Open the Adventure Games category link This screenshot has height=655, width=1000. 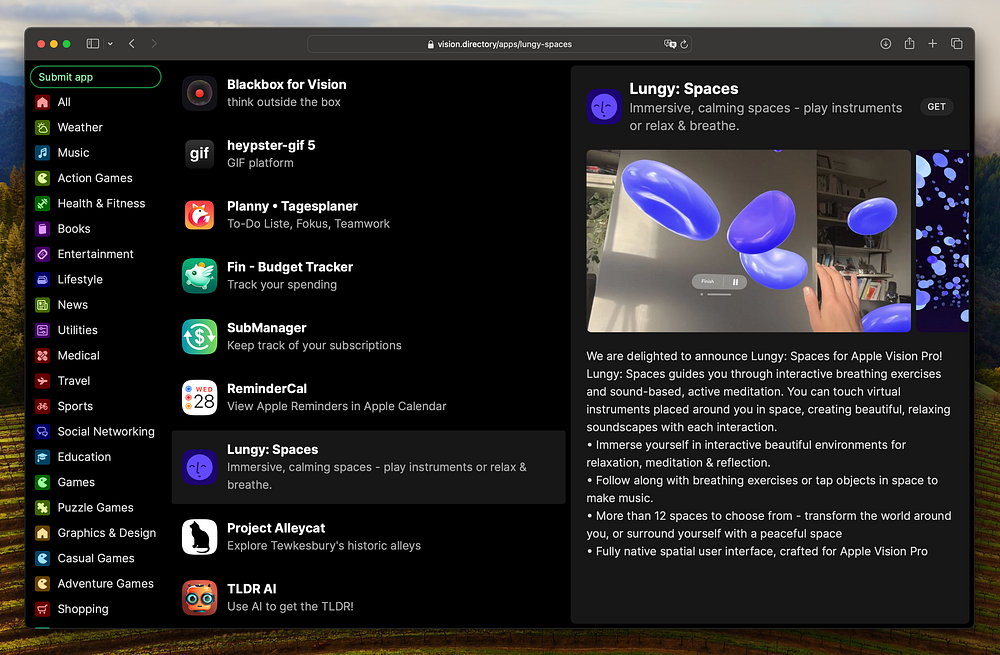105,584
